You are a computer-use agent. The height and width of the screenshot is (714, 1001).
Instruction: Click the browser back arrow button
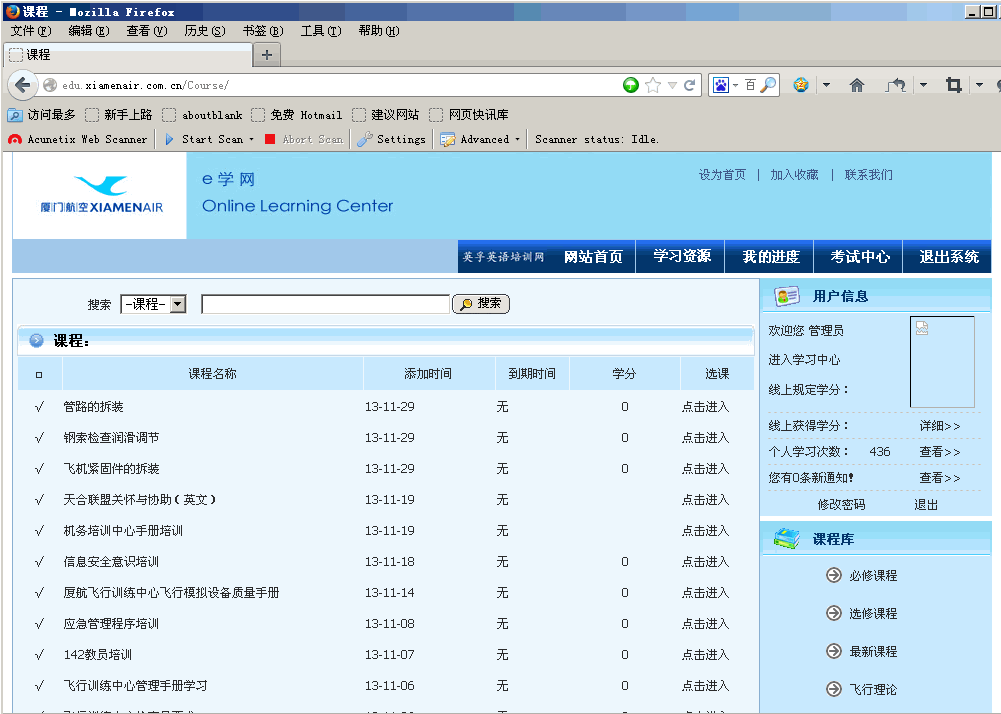pyautogui.click(x=22, y=85)
